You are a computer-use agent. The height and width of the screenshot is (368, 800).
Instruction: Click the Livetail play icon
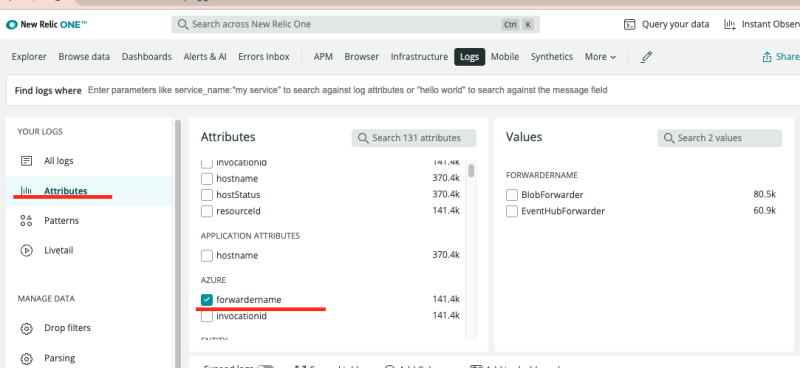coord(26,251)
